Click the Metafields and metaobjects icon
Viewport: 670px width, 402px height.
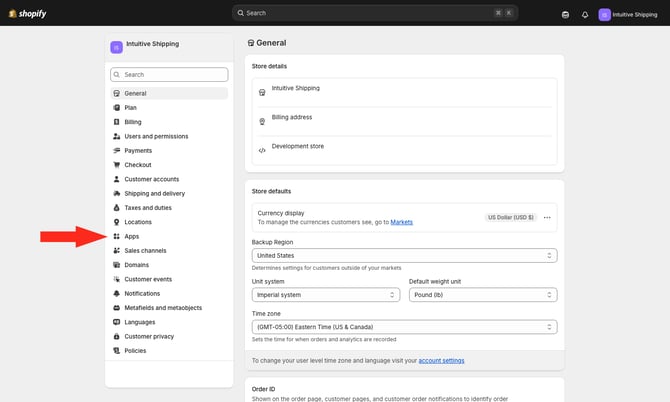coord(116,308)
